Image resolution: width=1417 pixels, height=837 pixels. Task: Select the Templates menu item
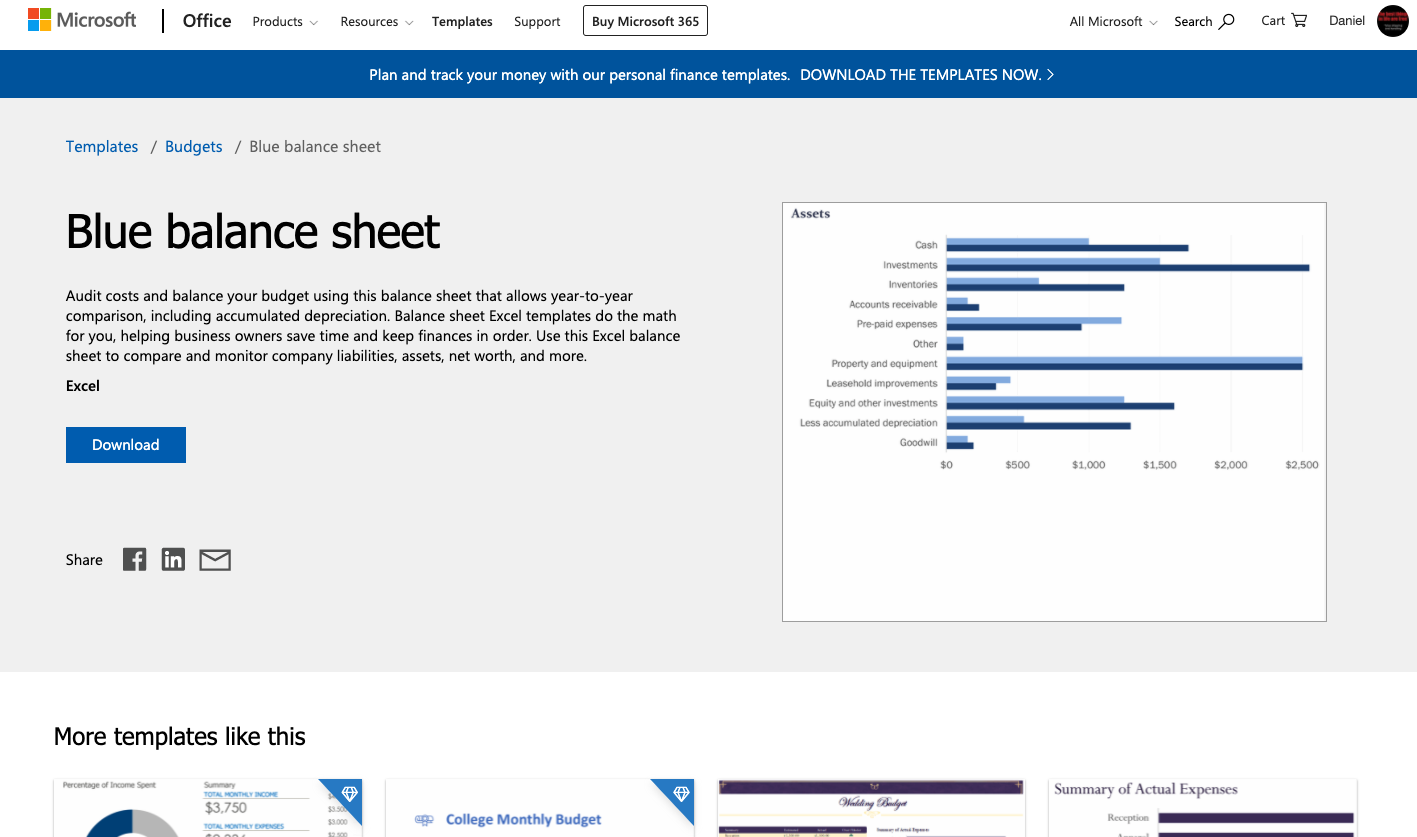tap(462, 21)
